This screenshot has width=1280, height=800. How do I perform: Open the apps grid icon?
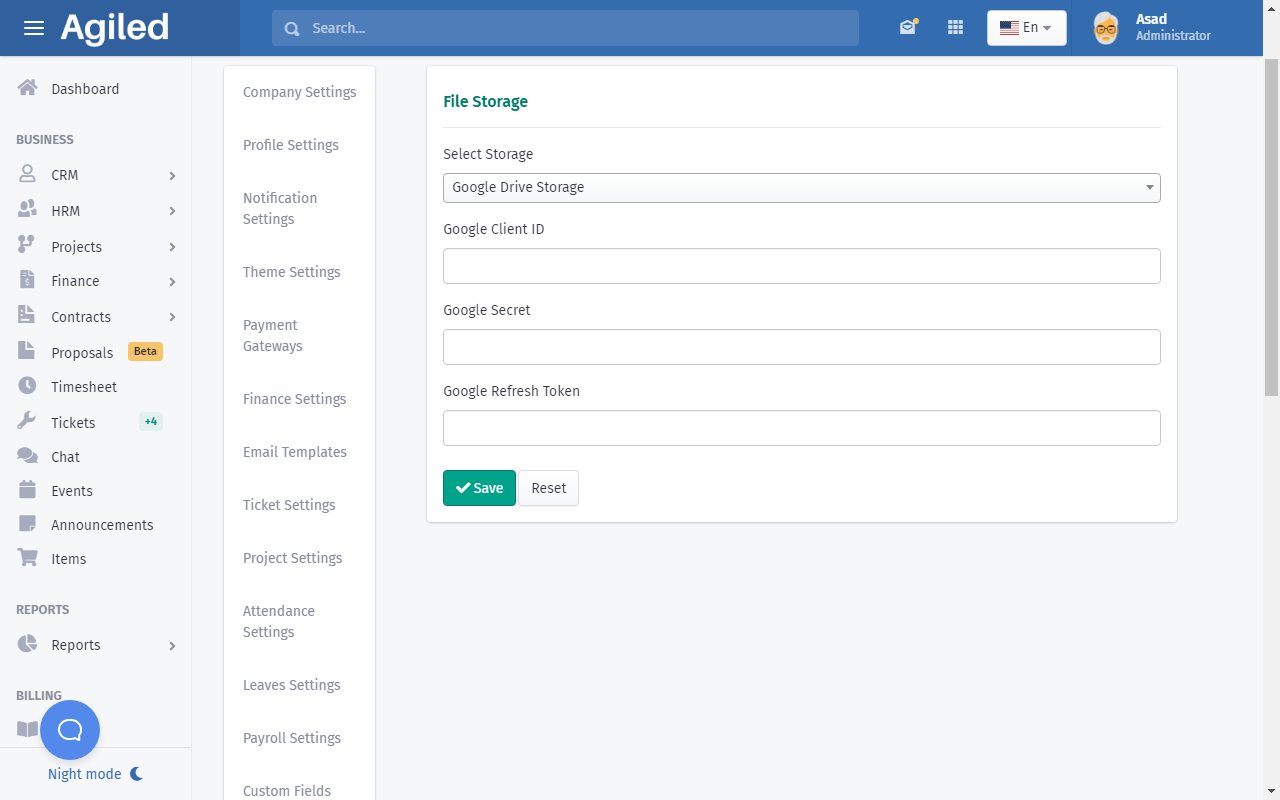pyautogui.click(x=955, y=28)
